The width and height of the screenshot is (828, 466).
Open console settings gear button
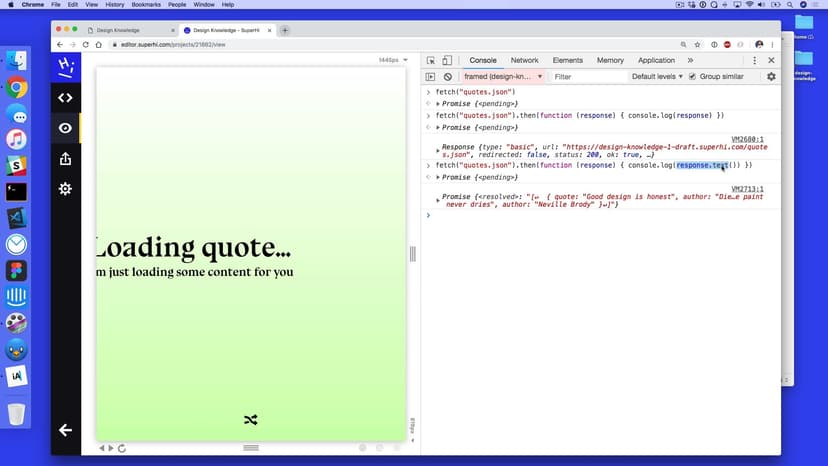tap(771, 77)
